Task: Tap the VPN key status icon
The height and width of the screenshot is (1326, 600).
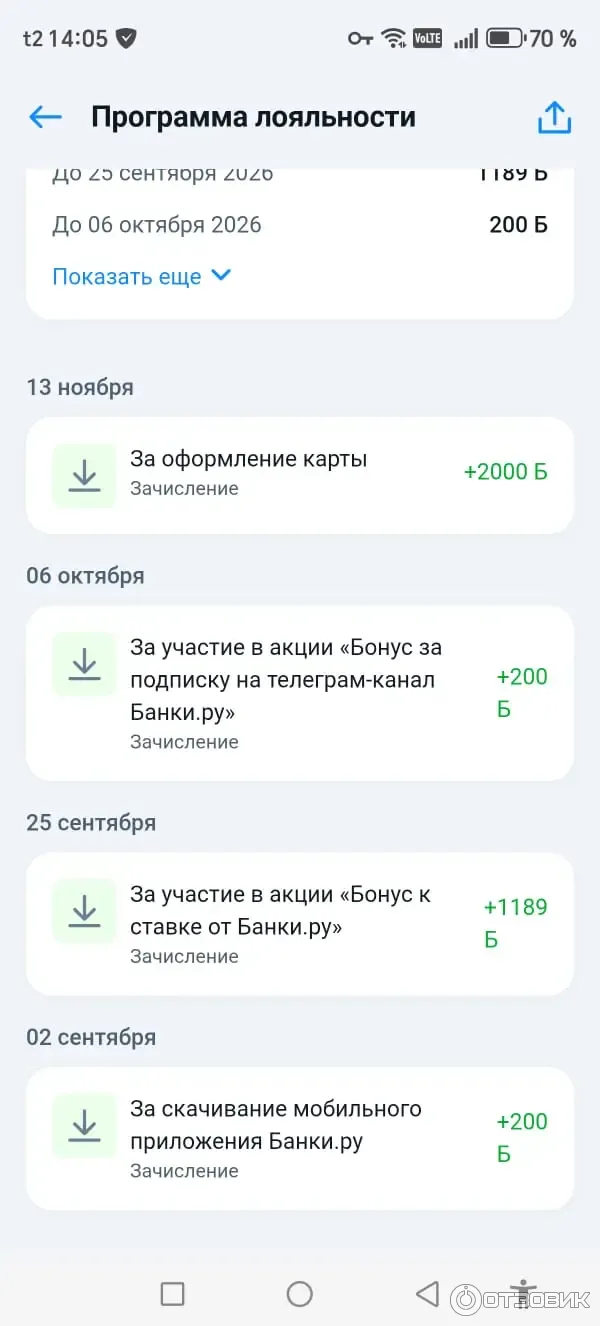Action: point(360,39)
